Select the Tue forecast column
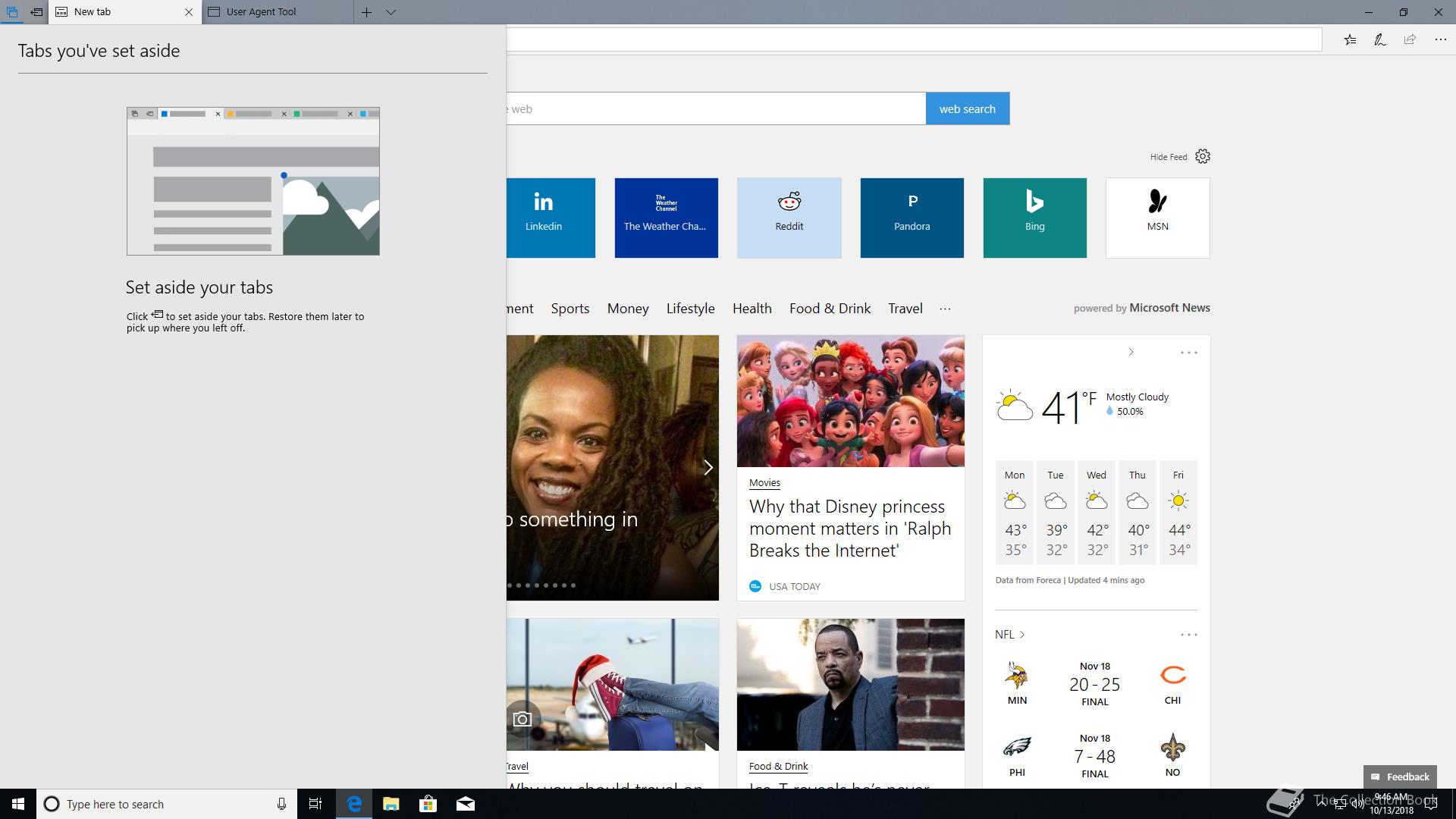 pos(1056,513)
